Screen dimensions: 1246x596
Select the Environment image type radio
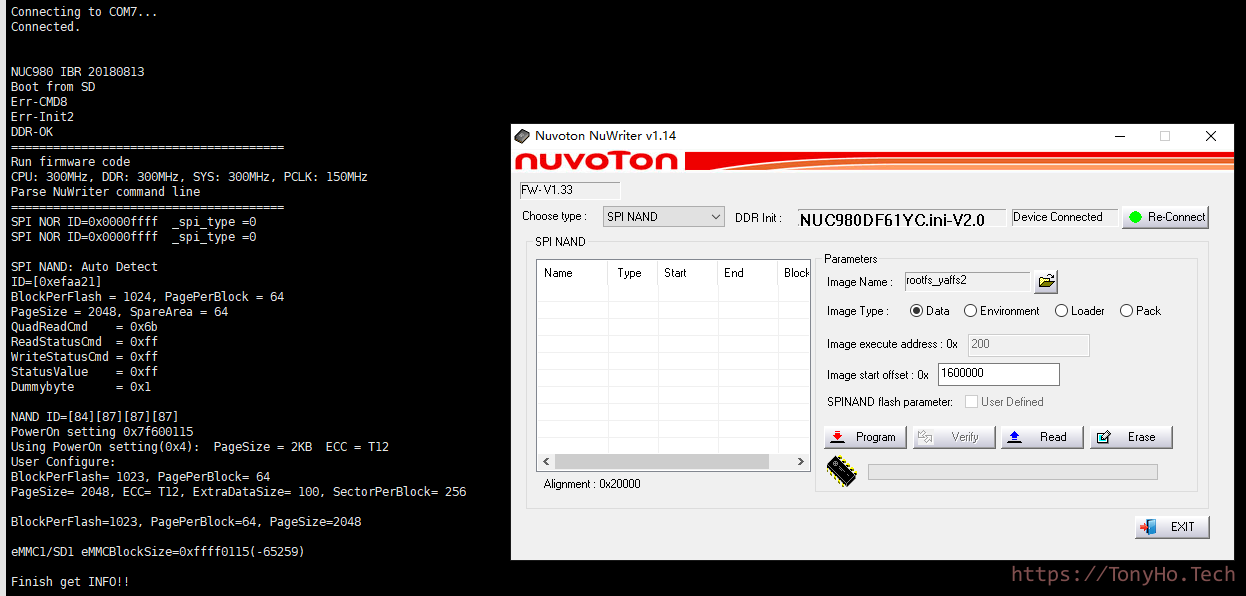[x=970, y=311]
